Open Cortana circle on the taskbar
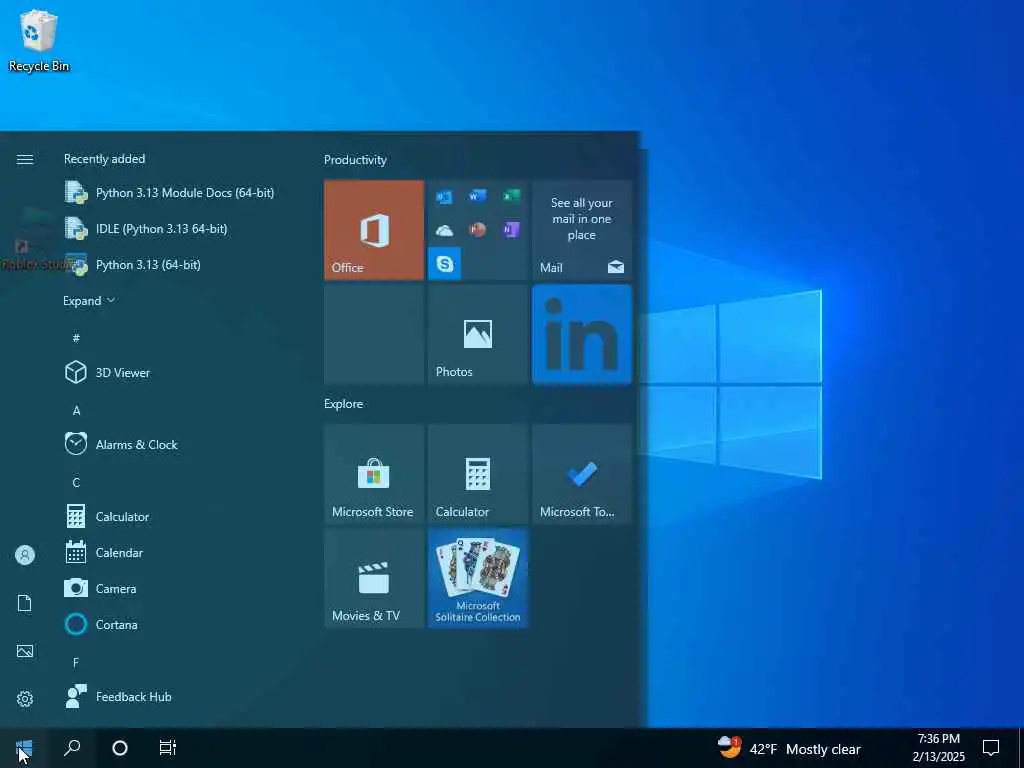 [120, 748]
